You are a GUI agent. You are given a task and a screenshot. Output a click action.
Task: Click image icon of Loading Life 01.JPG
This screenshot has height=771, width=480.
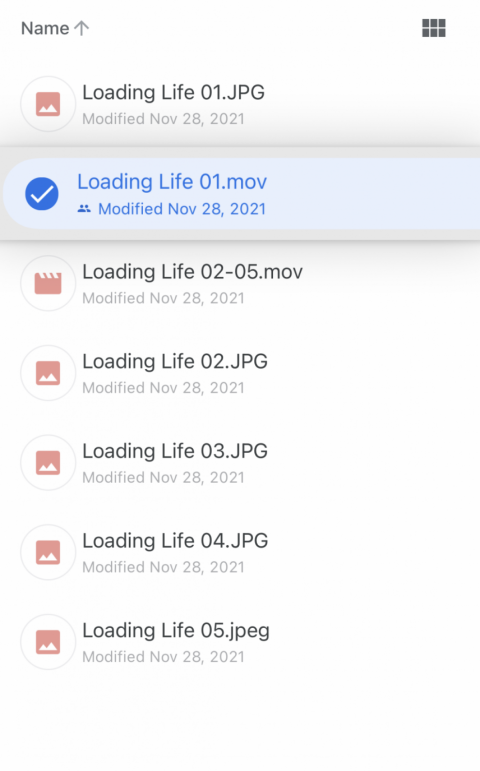point(48,104)
